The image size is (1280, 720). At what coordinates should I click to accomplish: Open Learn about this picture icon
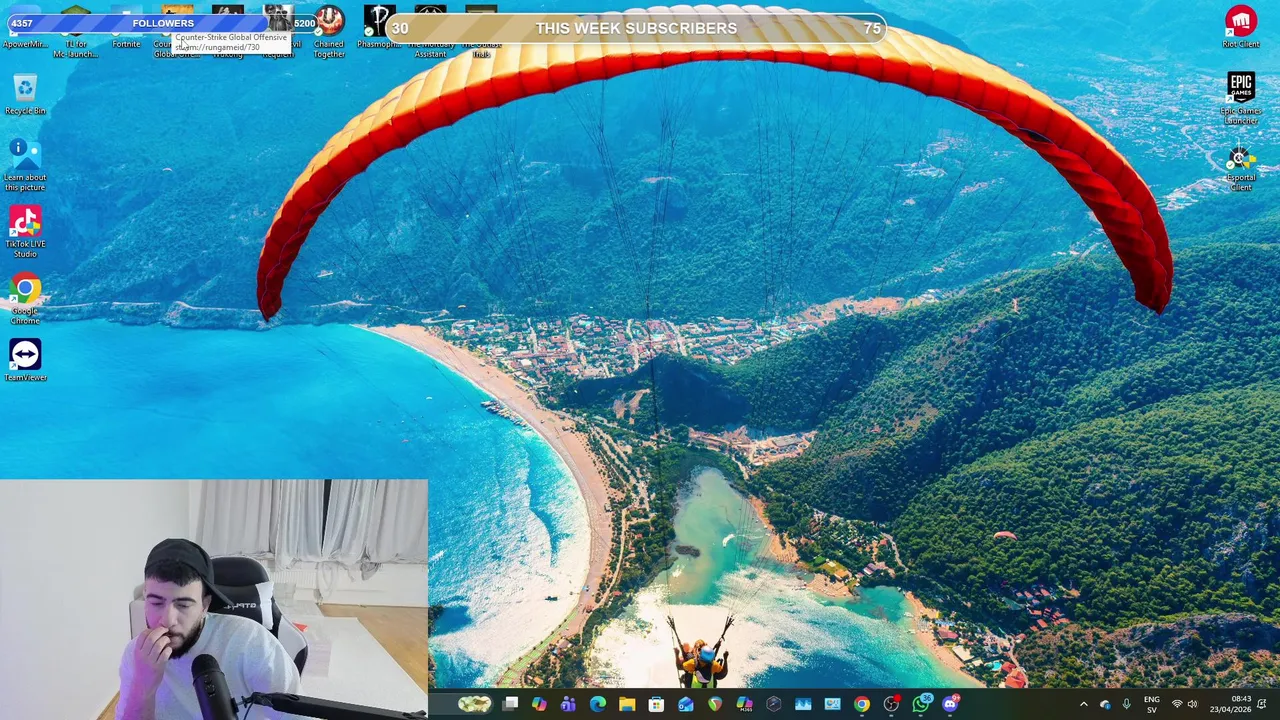(x=25, y=164)
